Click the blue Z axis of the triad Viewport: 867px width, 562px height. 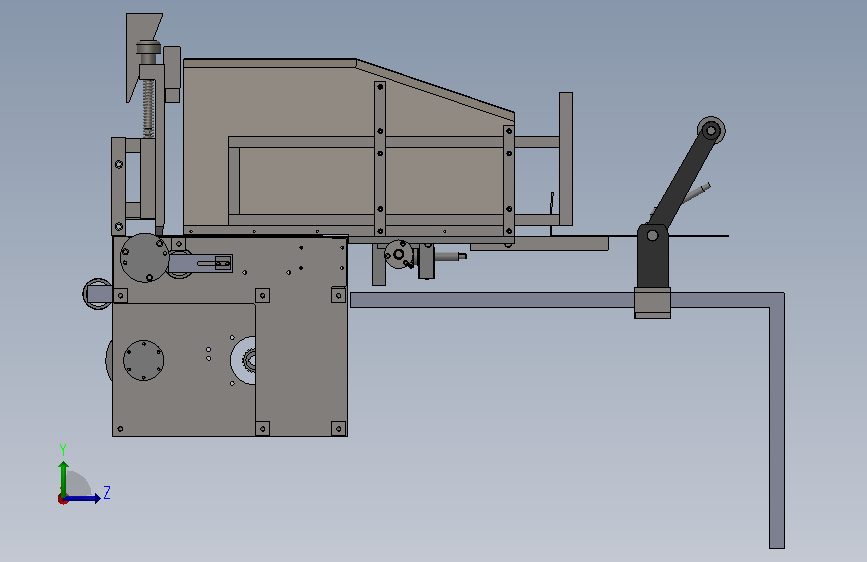pyautogui.click(x=83, y=498)
